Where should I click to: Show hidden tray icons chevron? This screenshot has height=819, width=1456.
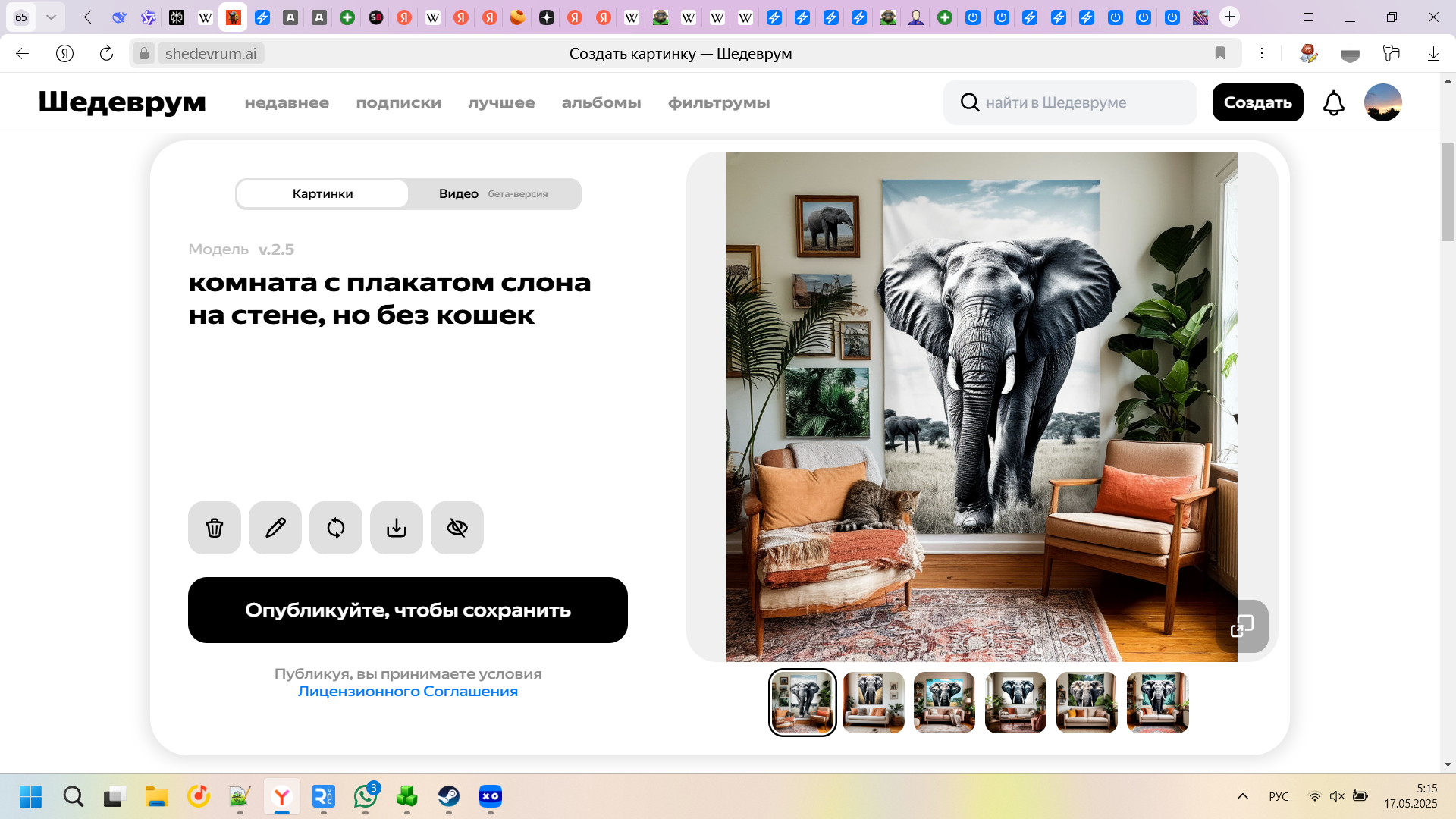click(x=1242, y=796)
